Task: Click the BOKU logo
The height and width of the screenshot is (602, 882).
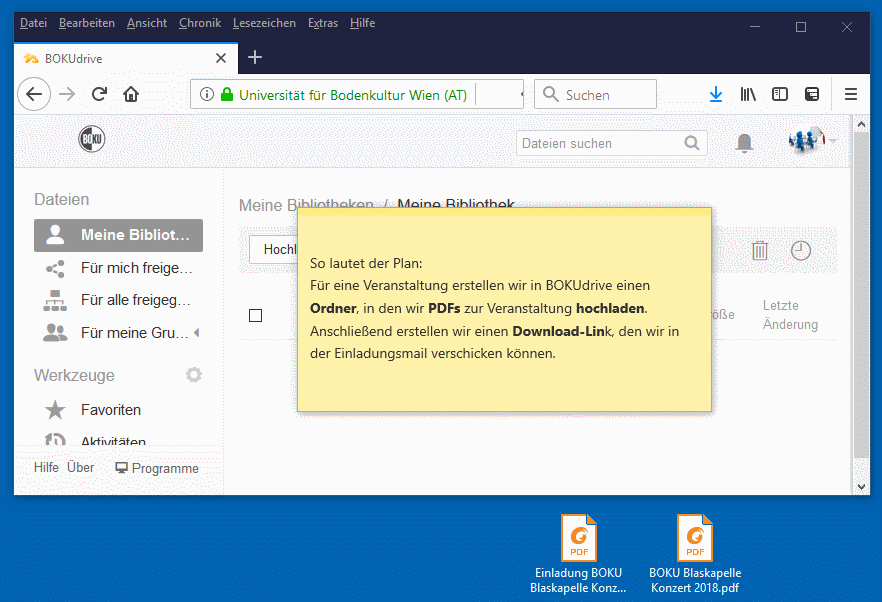Action: pos(92,139)
